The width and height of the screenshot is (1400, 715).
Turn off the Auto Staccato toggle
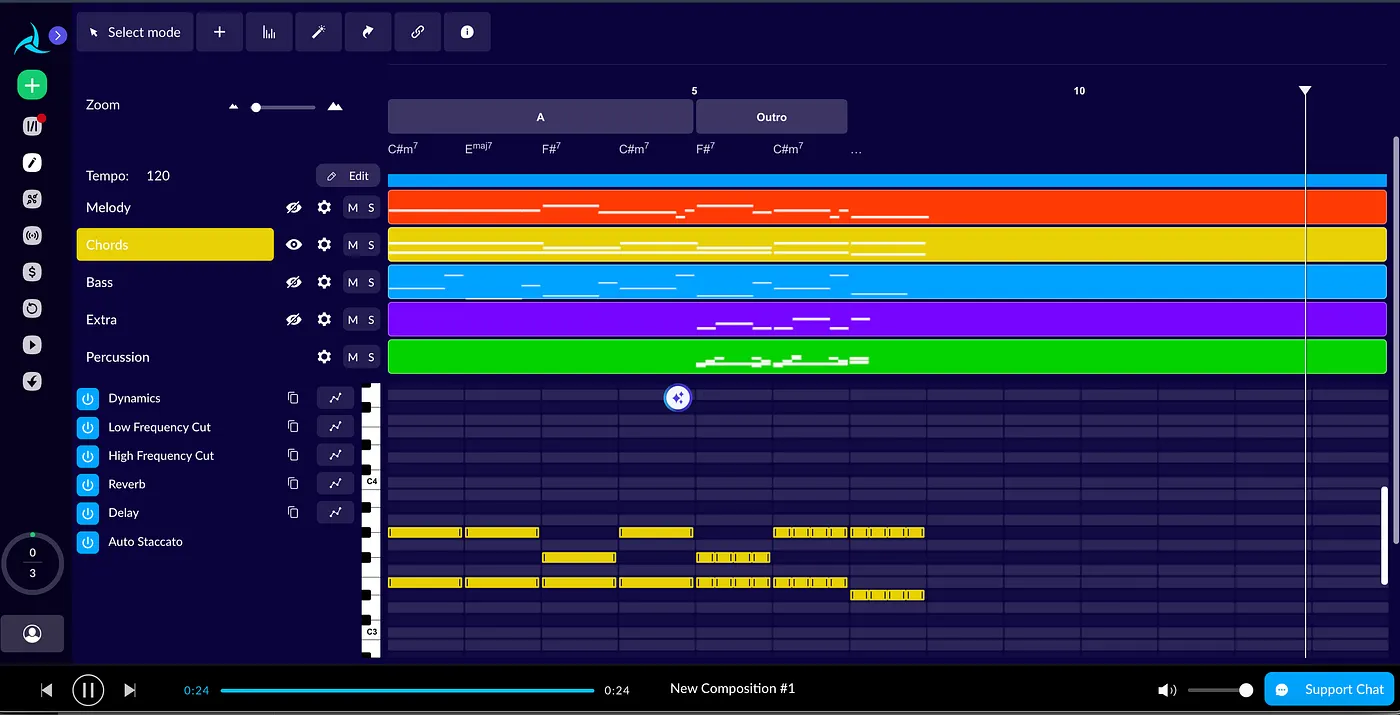tap(88, 542)
